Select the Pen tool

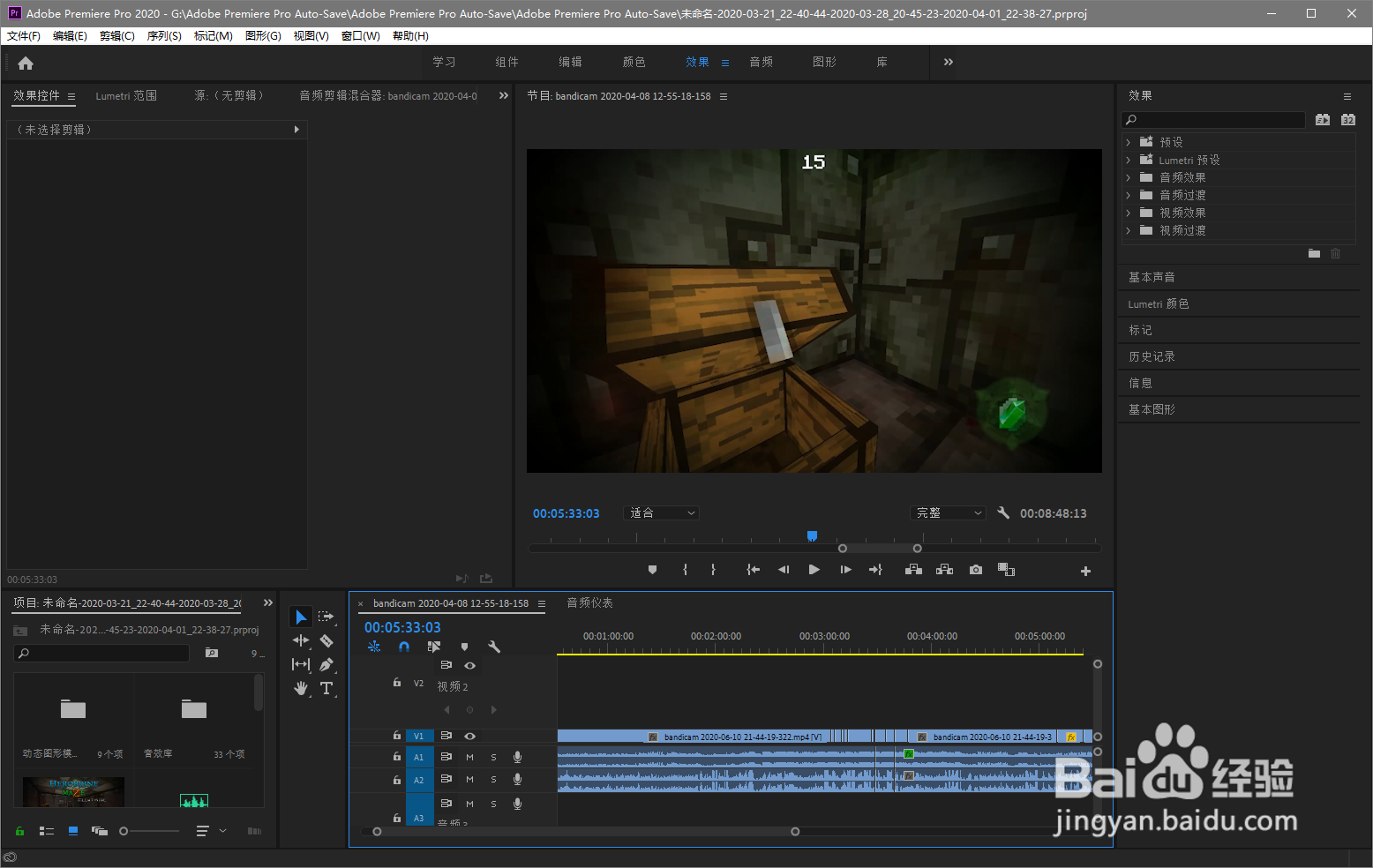[326, 664]
